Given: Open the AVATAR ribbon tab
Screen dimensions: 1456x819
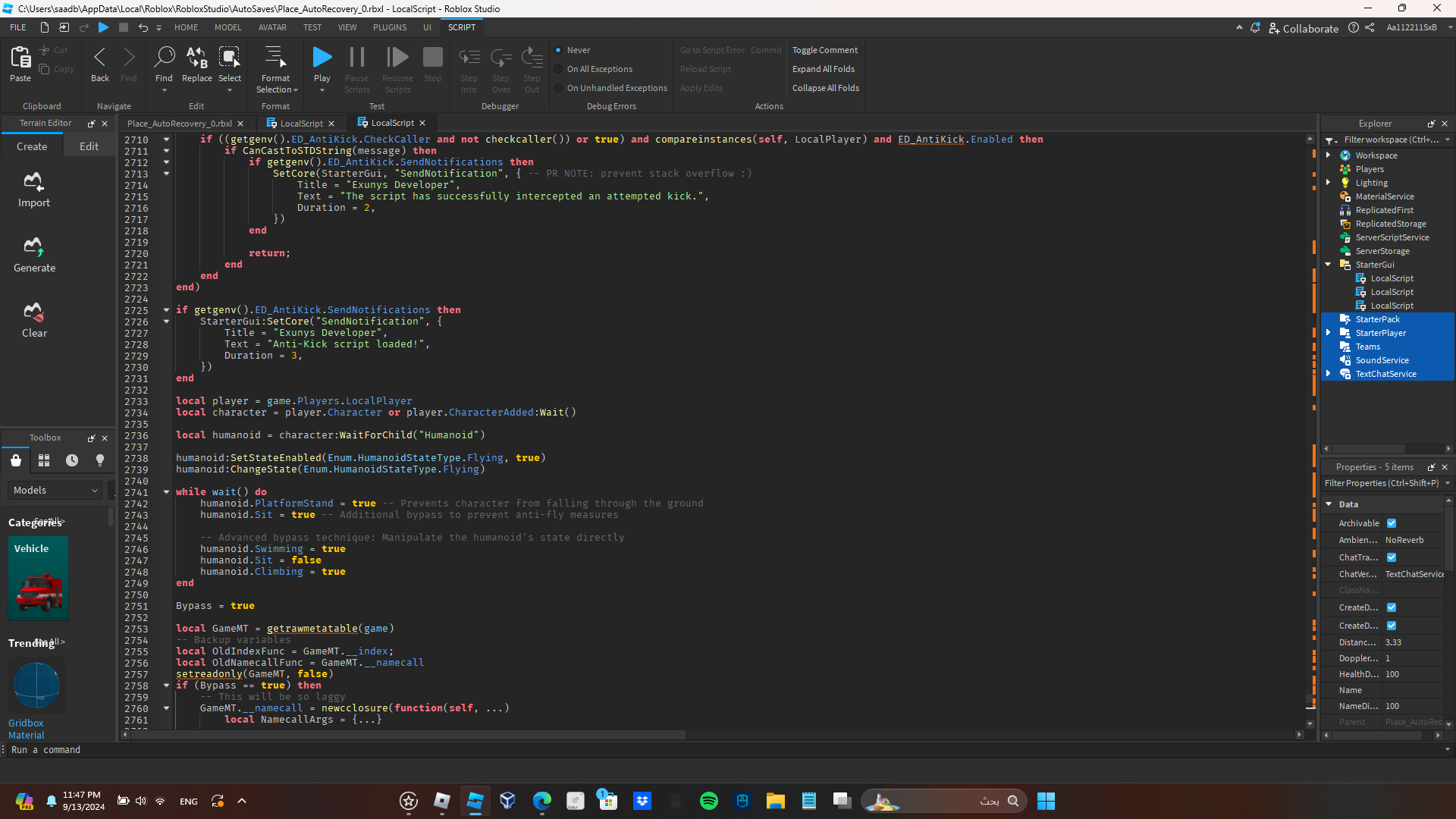Looking at the screenshot, I should pyautogui.click(x=272, y=27).
